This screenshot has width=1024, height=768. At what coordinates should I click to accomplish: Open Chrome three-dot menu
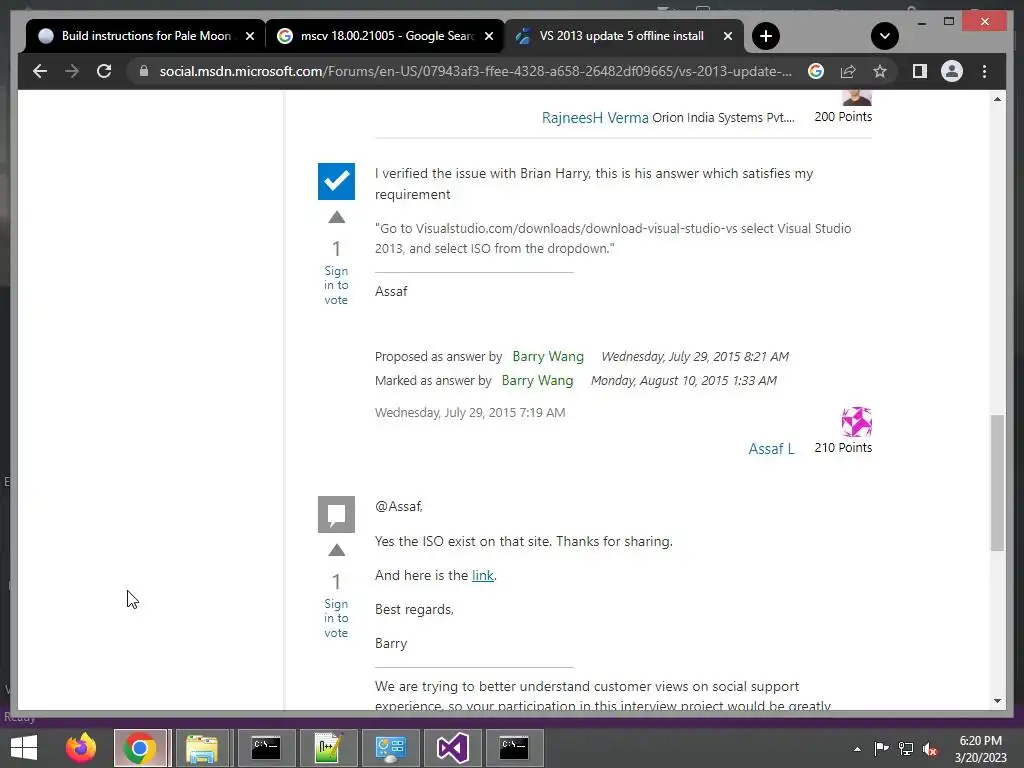984,71
